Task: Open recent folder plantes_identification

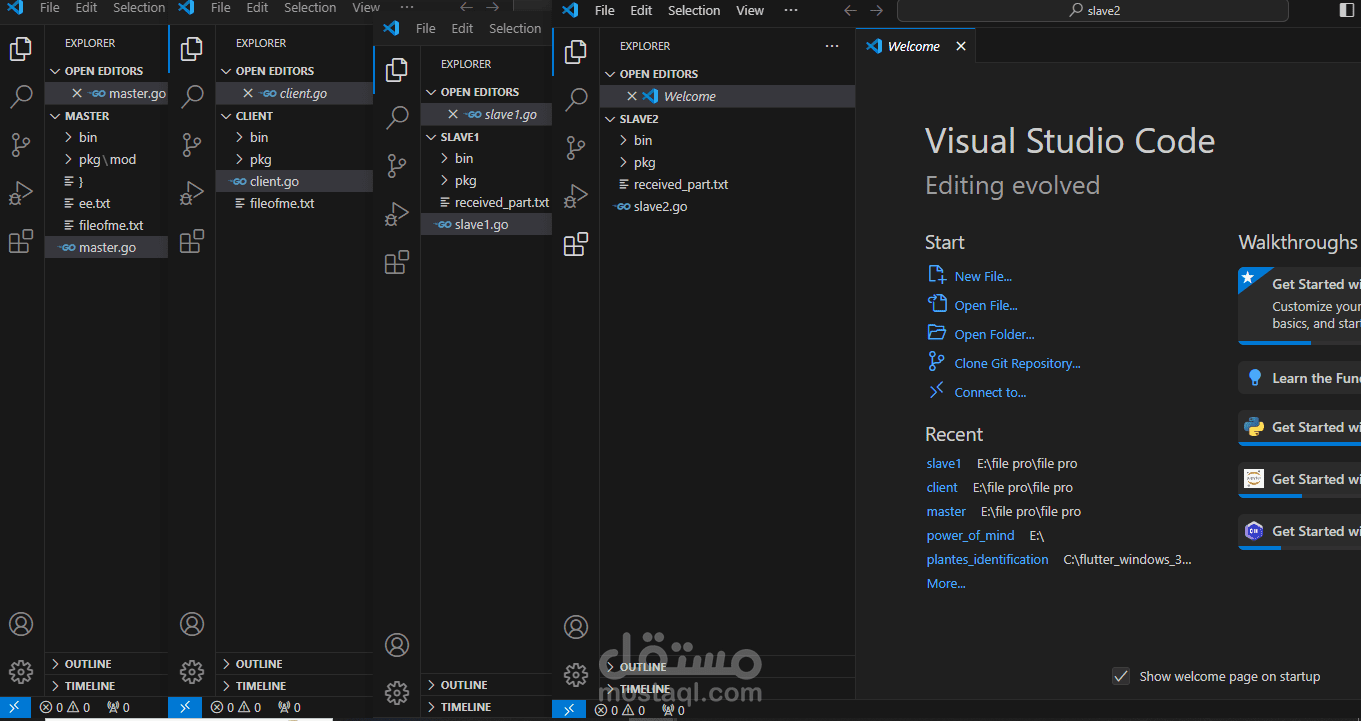Action: pos(988,559)
